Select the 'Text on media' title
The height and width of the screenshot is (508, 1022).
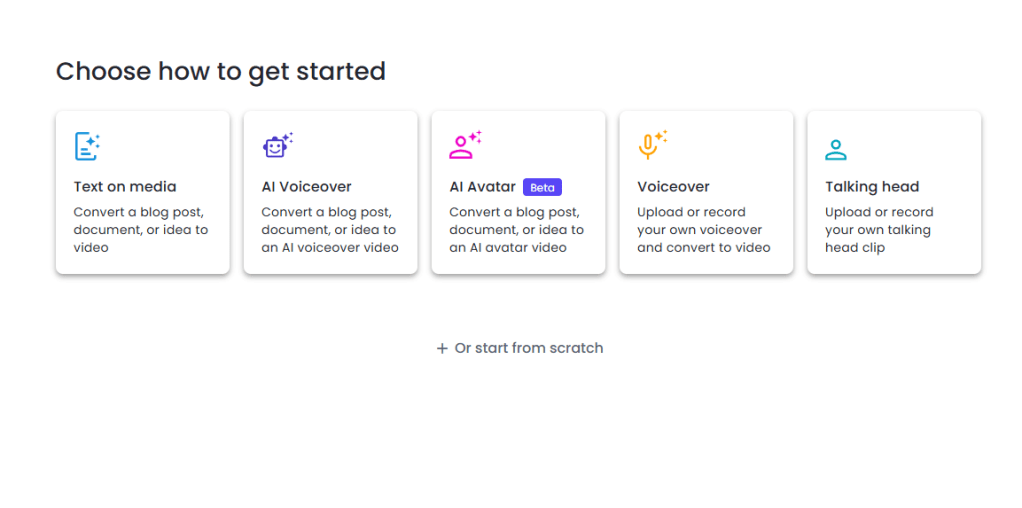tap(125, 187)
